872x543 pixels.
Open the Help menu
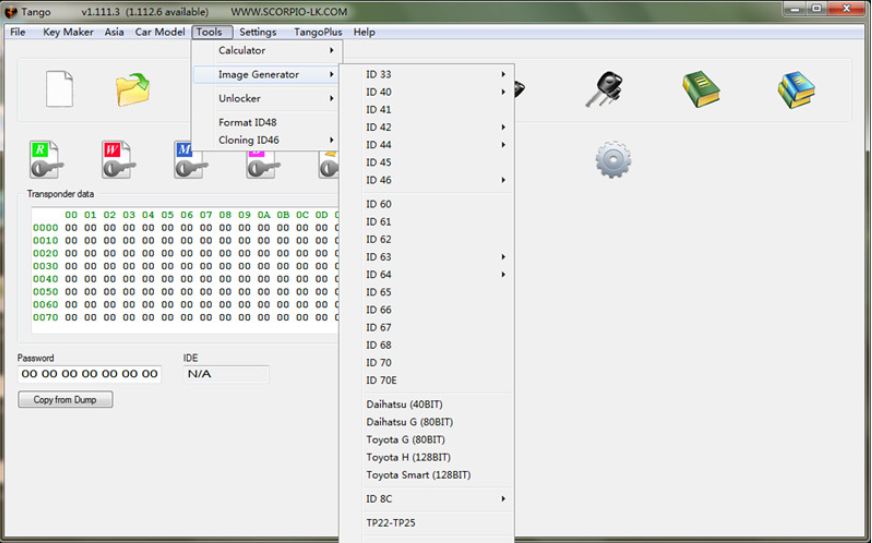coord(364,32)
